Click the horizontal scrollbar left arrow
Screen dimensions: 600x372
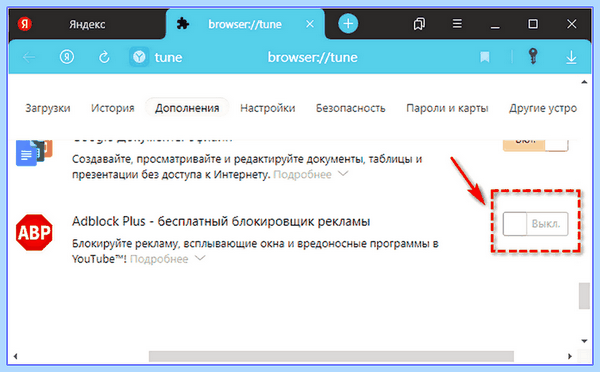15,356
